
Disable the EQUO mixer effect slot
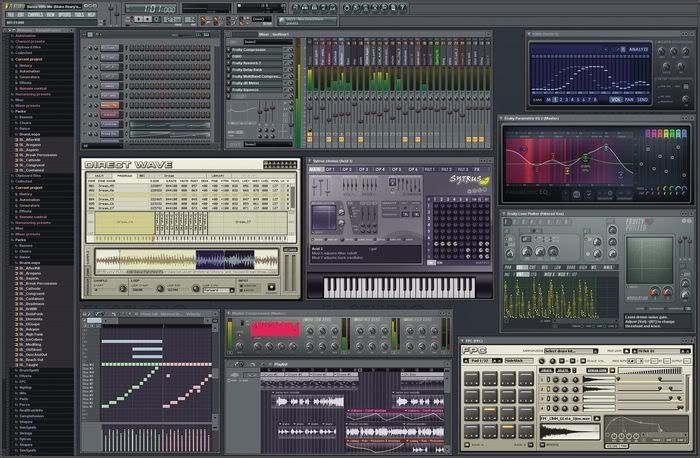click(285, 56)
